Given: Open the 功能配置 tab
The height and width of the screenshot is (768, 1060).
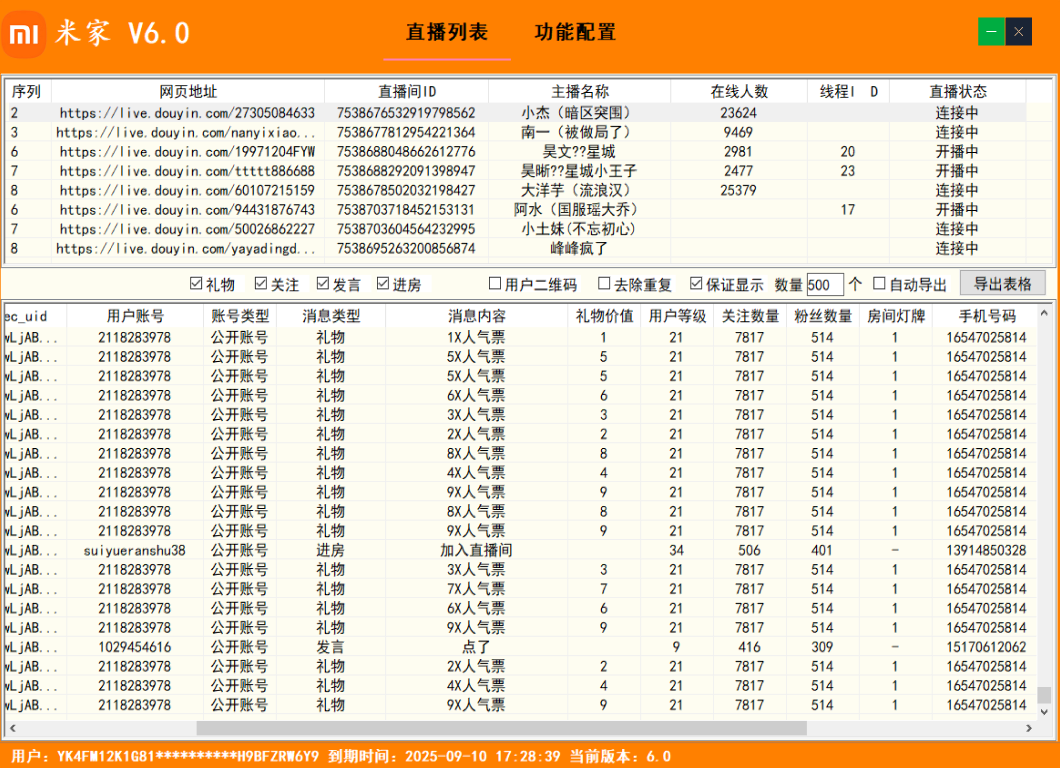Looking at the screenshot, I should (575, 32).
